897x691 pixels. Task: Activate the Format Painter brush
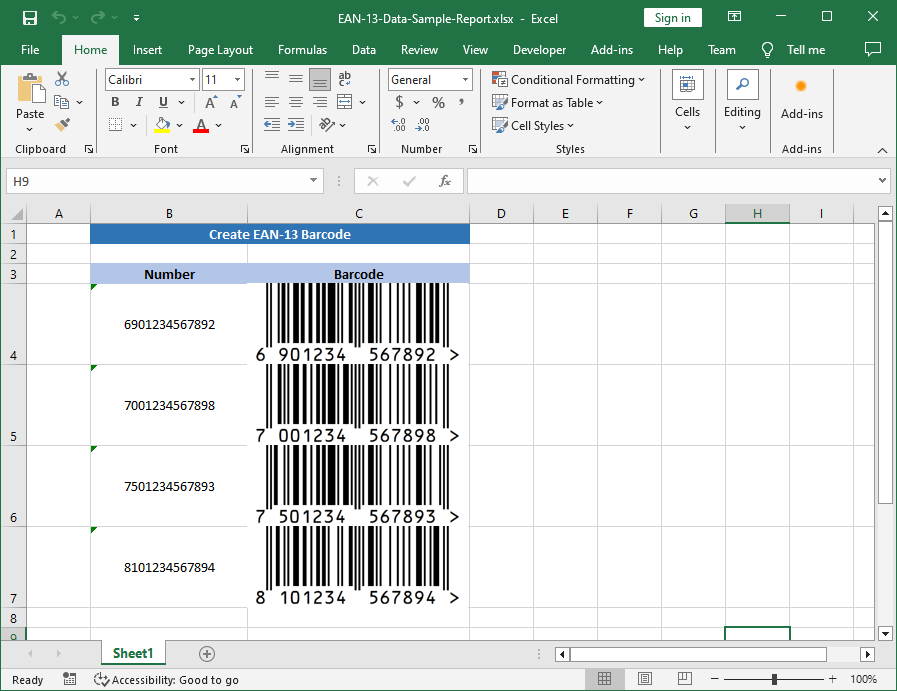pyautogui.click(x=62, y=125)
